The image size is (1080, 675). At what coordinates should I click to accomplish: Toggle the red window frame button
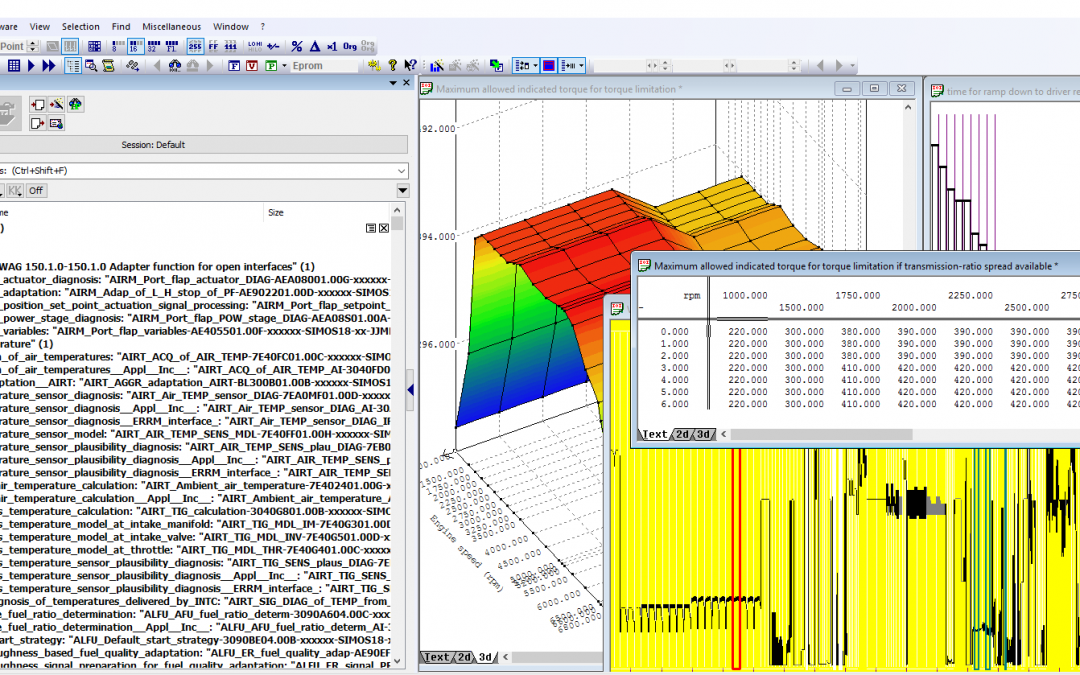[x=549, y=65]
